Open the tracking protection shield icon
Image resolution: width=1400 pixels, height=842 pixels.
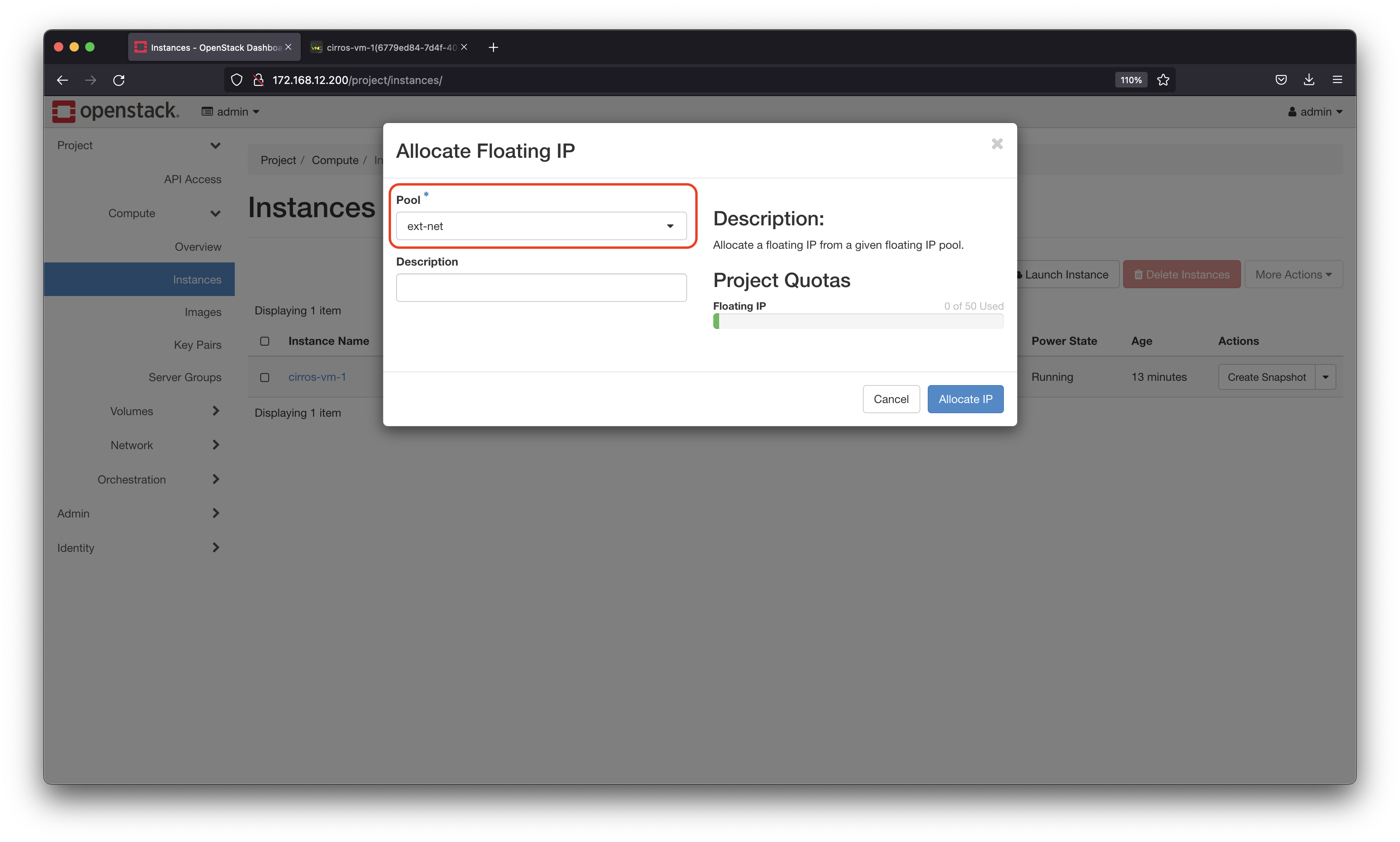(x=237, y=80)
